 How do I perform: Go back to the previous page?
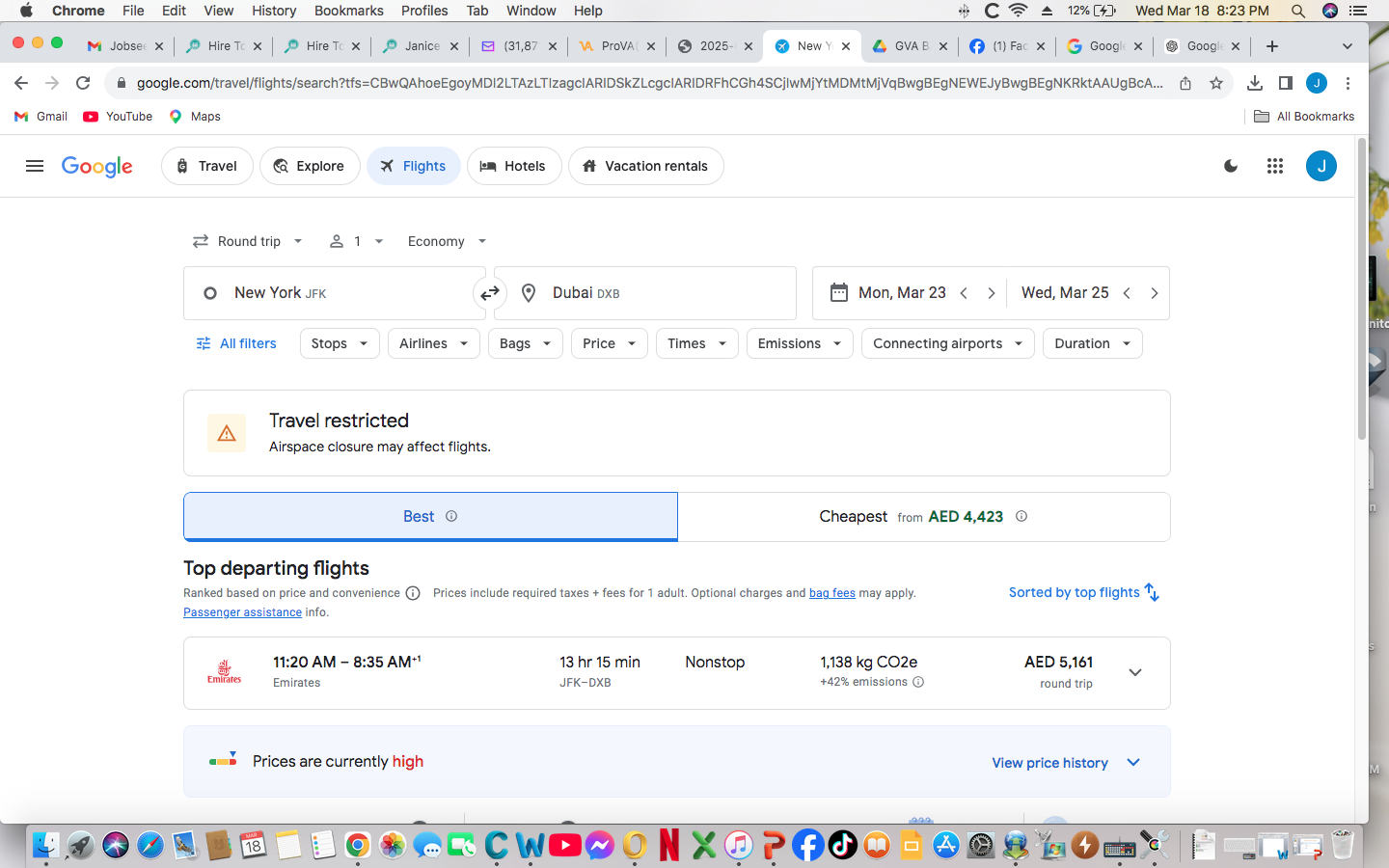click(21, 83)
